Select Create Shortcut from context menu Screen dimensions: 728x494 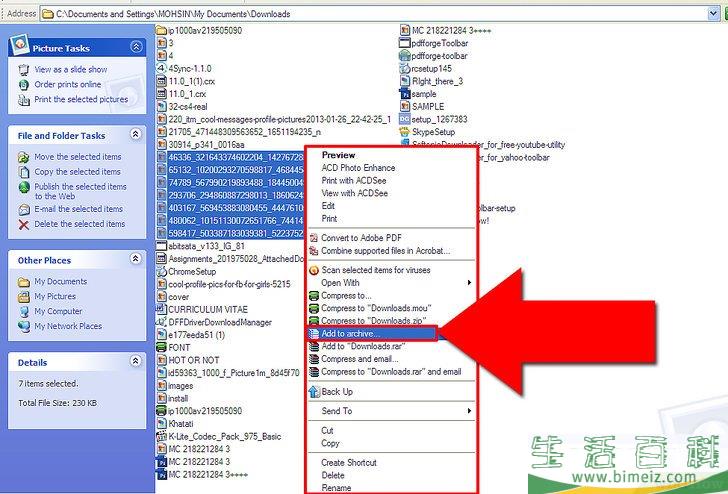point(349,462)
